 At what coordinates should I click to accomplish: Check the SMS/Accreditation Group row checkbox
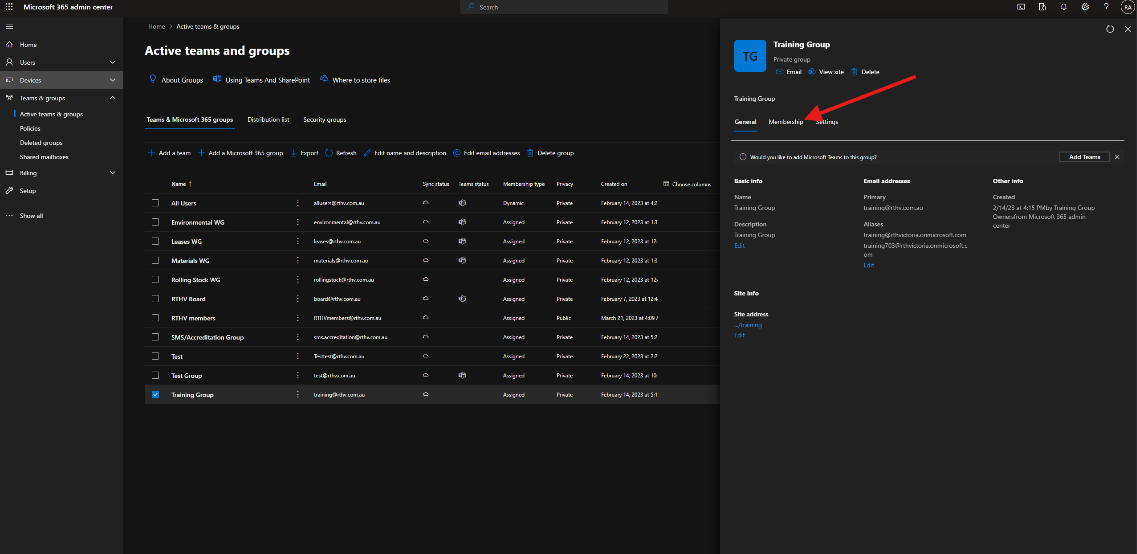(155, 337)
